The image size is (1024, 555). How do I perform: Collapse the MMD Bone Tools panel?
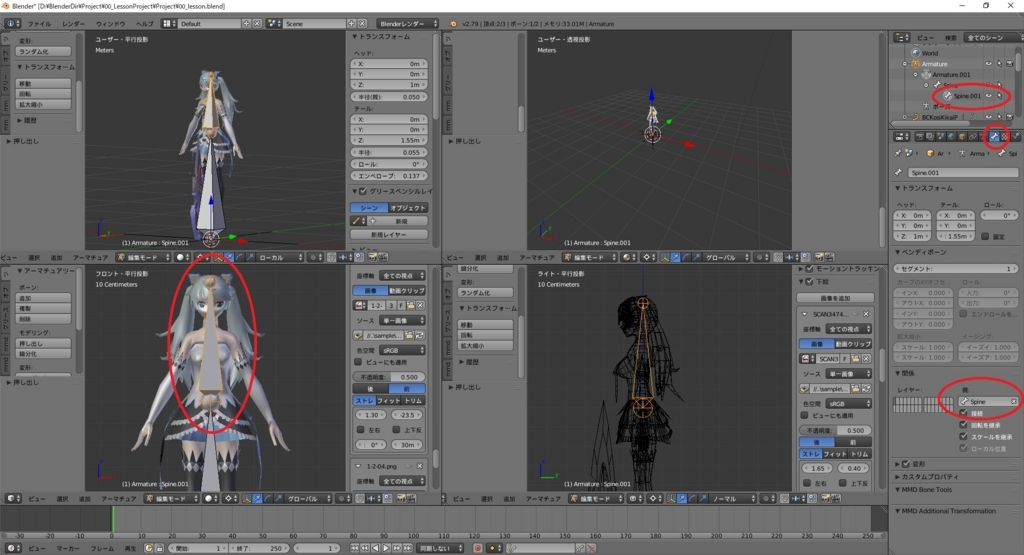coord(898,490)
